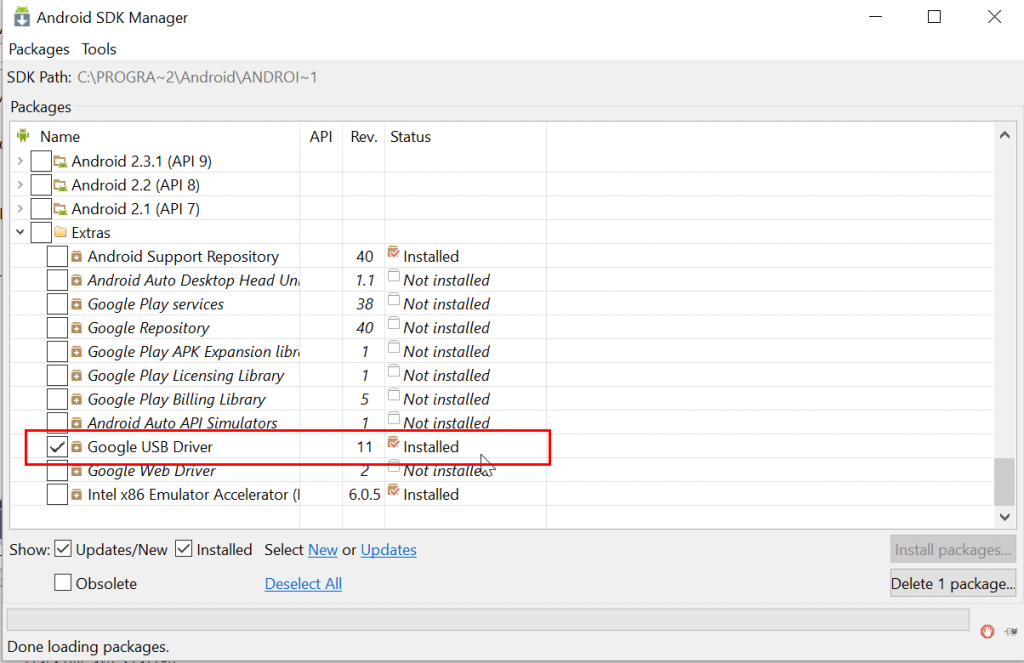Enable the Obsolete filter checkbox

(63, 582)
